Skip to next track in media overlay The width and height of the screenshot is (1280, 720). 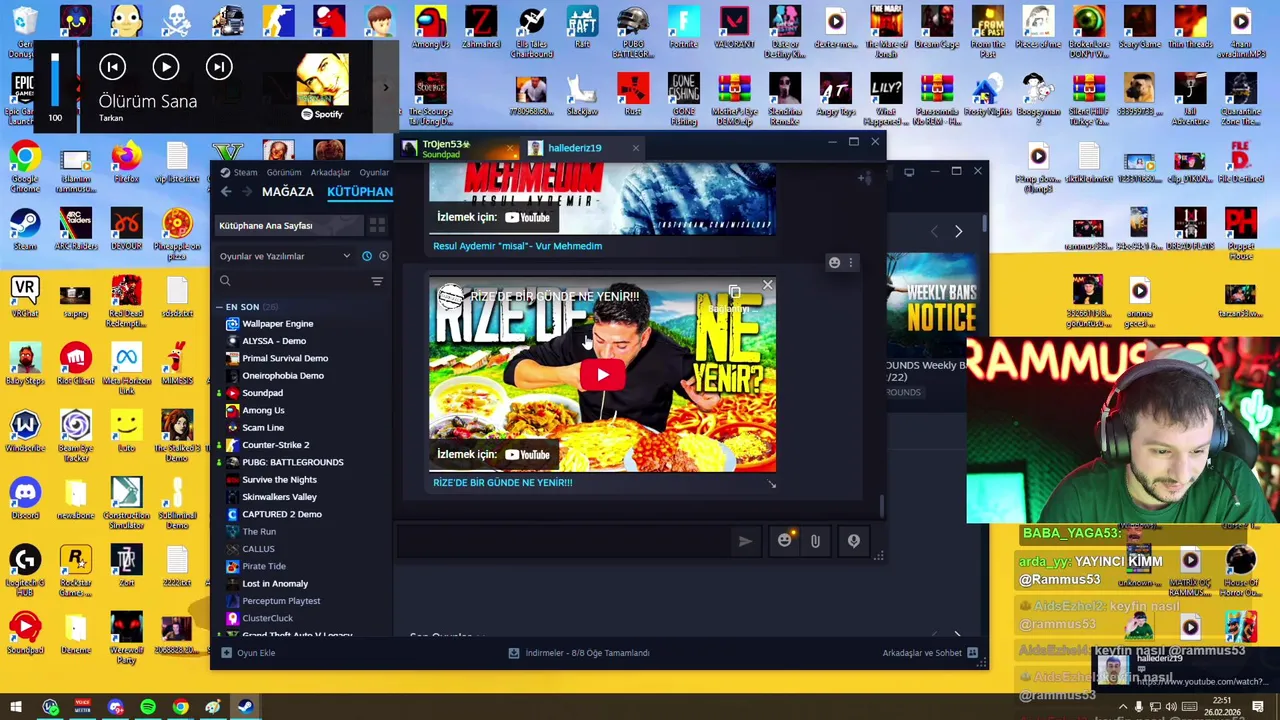pos(219,67)
